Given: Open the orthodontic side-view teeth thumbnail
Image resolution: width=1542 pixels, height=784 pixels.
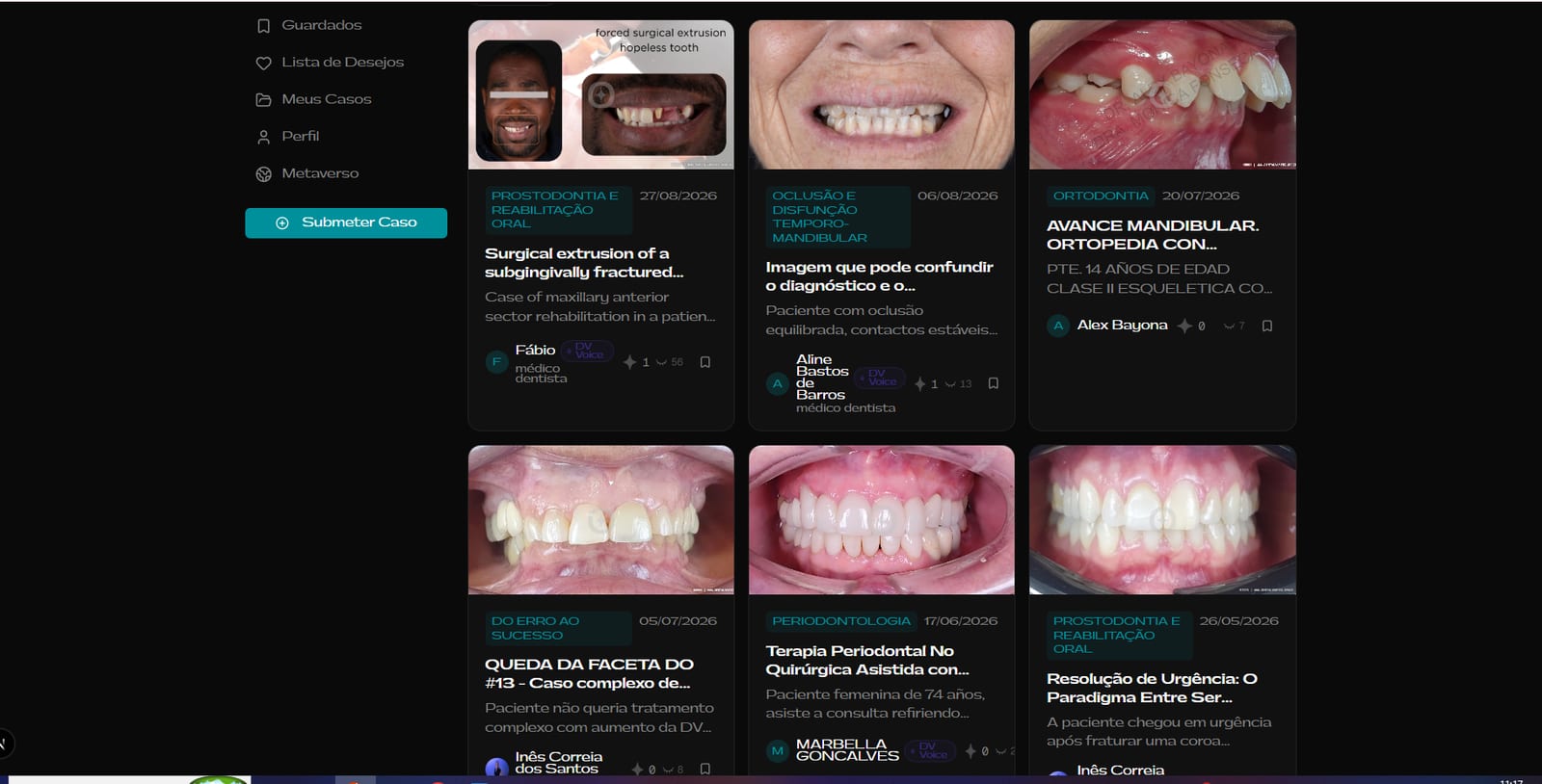Looking at the screenshot, I should (1162, 95).
